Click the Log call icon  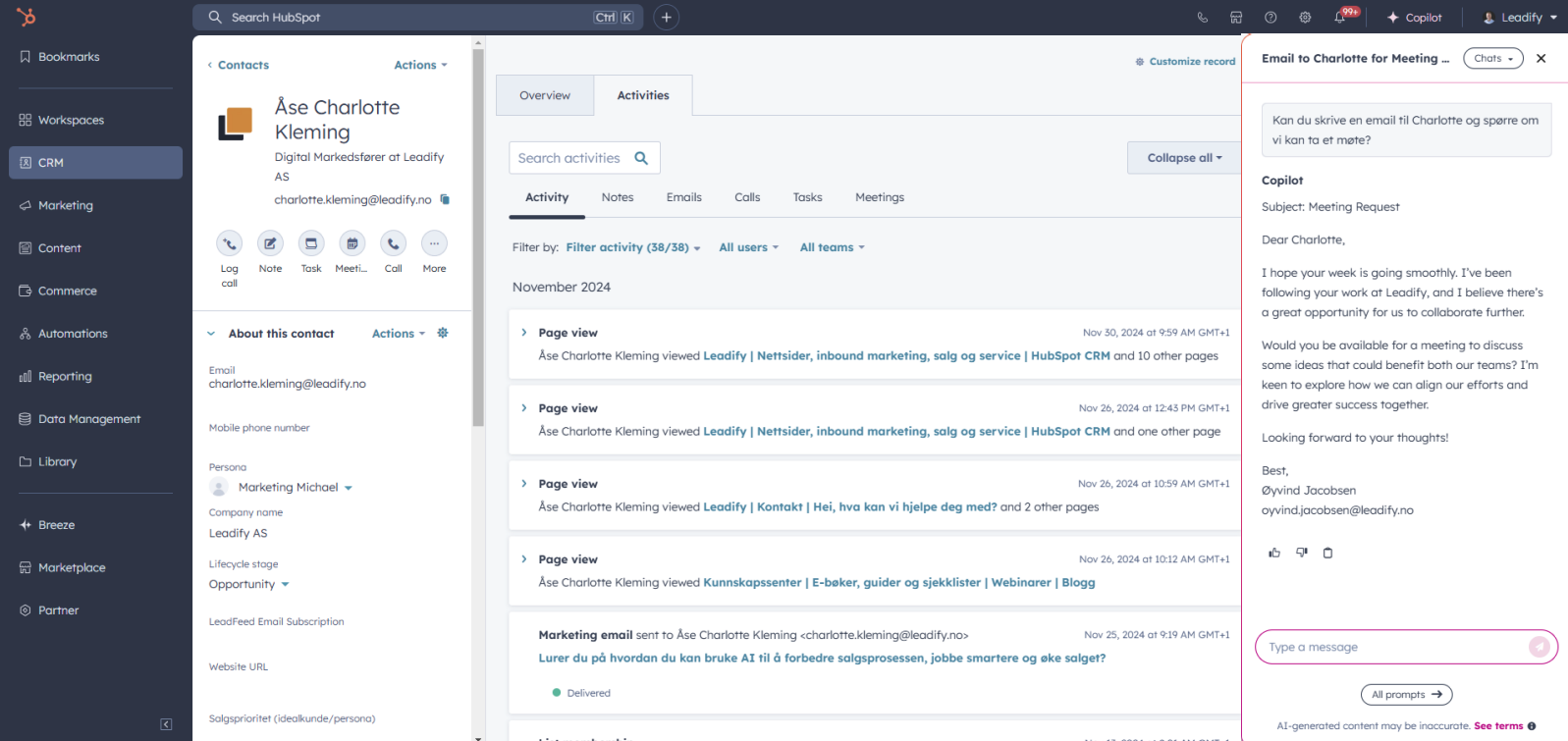(x=229, y=243)
